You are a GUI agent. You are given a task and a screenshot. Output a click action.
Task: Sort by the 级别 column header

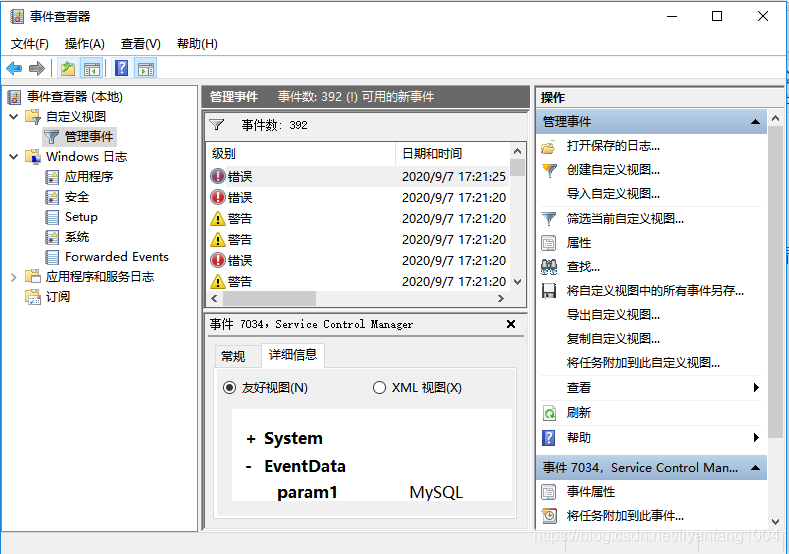click(x=301, y=153)
